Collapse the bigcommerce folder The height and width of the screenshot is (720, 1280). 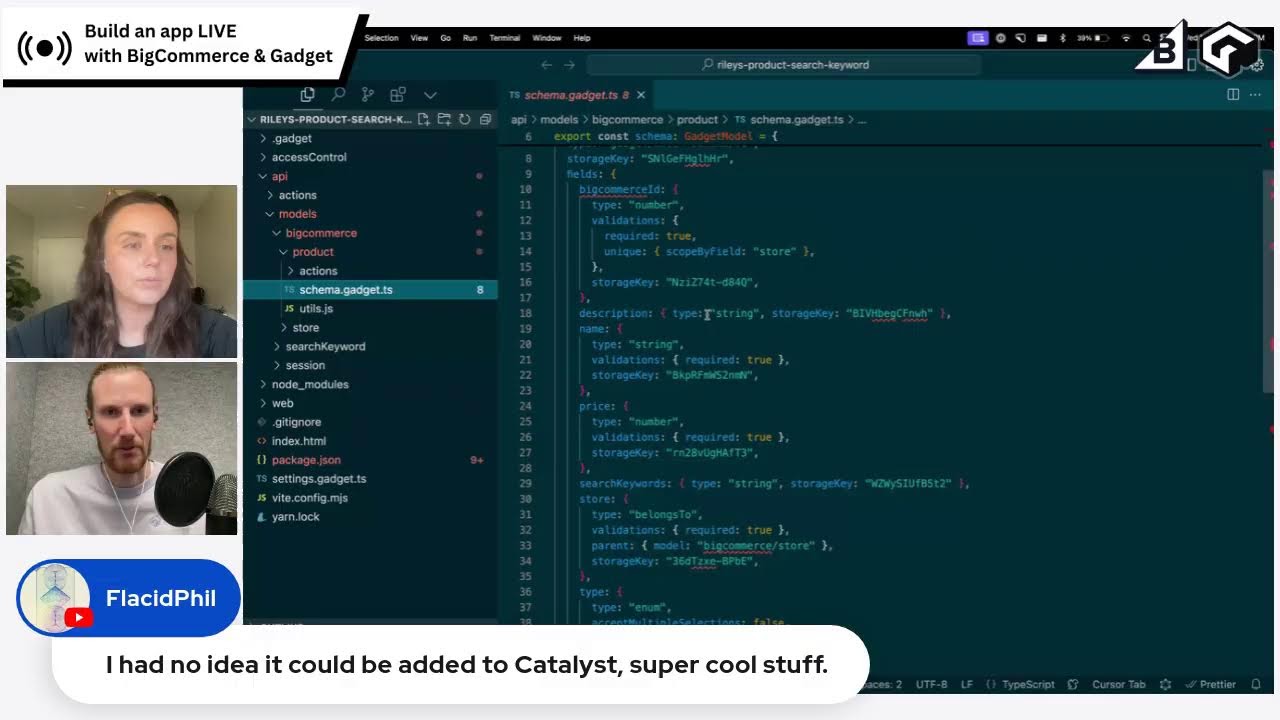click(370, 233)
